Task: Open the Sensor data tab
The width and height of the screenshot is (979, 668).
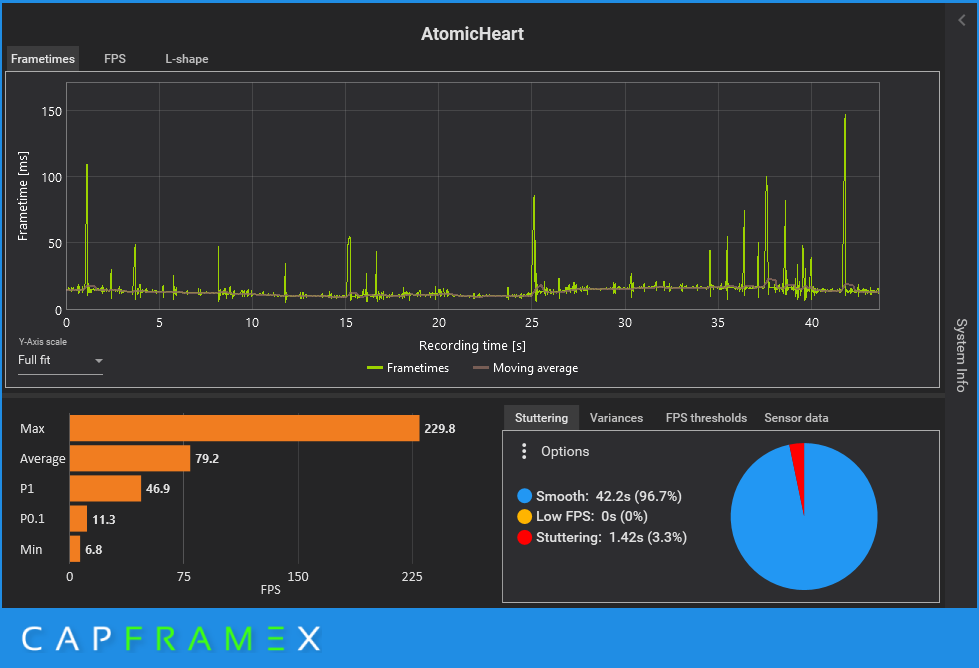Action: [x=796, y=418]
